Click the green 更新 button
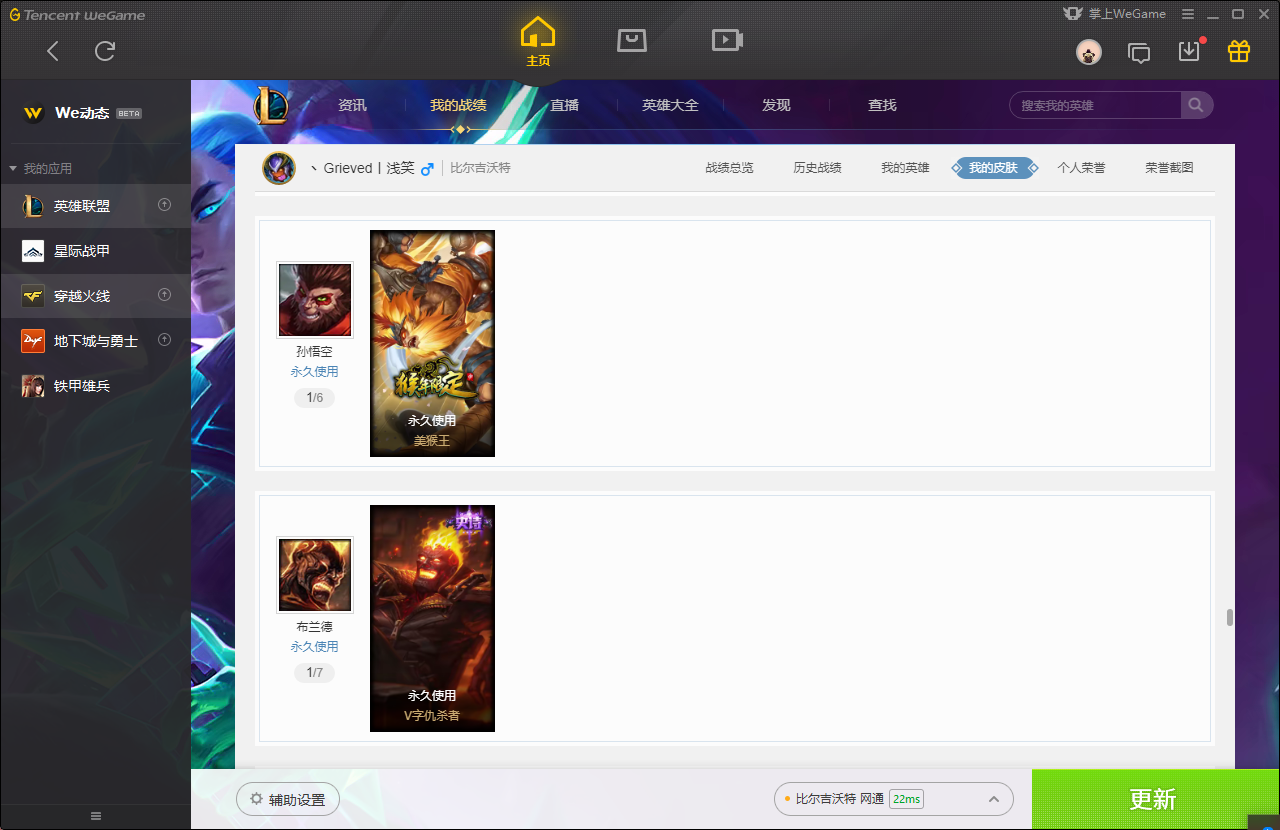This screenshot has height=830, width=1280. coord(1156,799)
